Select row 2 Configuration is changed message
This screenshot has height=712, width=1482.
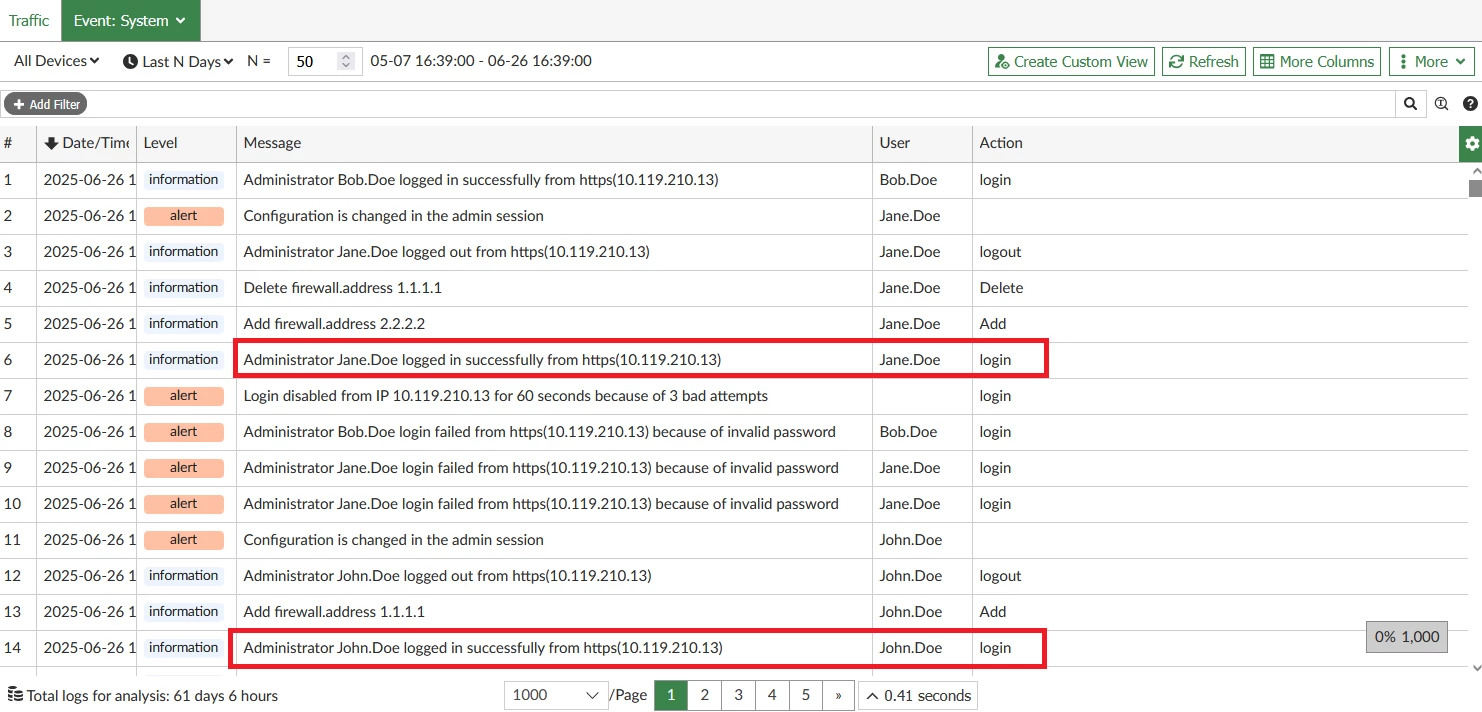394,216
